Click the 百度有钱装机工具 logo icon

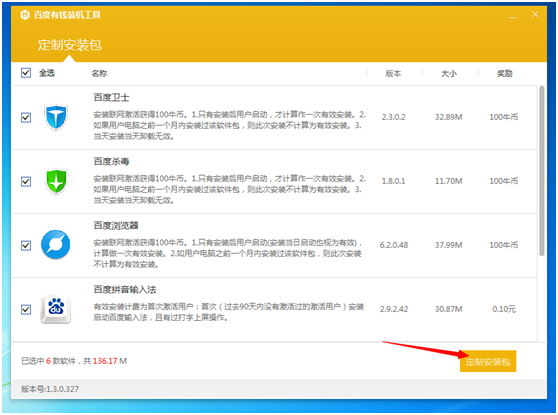[25, 15]
